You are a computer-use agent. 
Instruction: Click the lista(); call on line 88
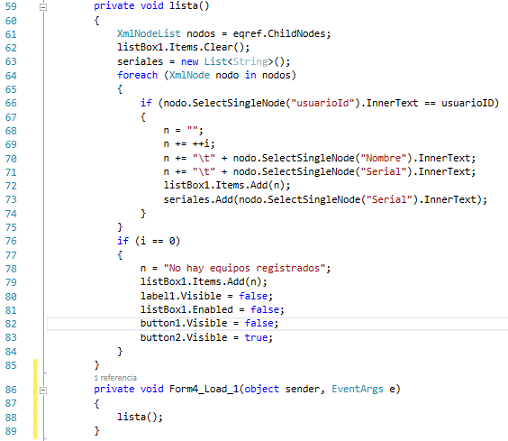140,417
